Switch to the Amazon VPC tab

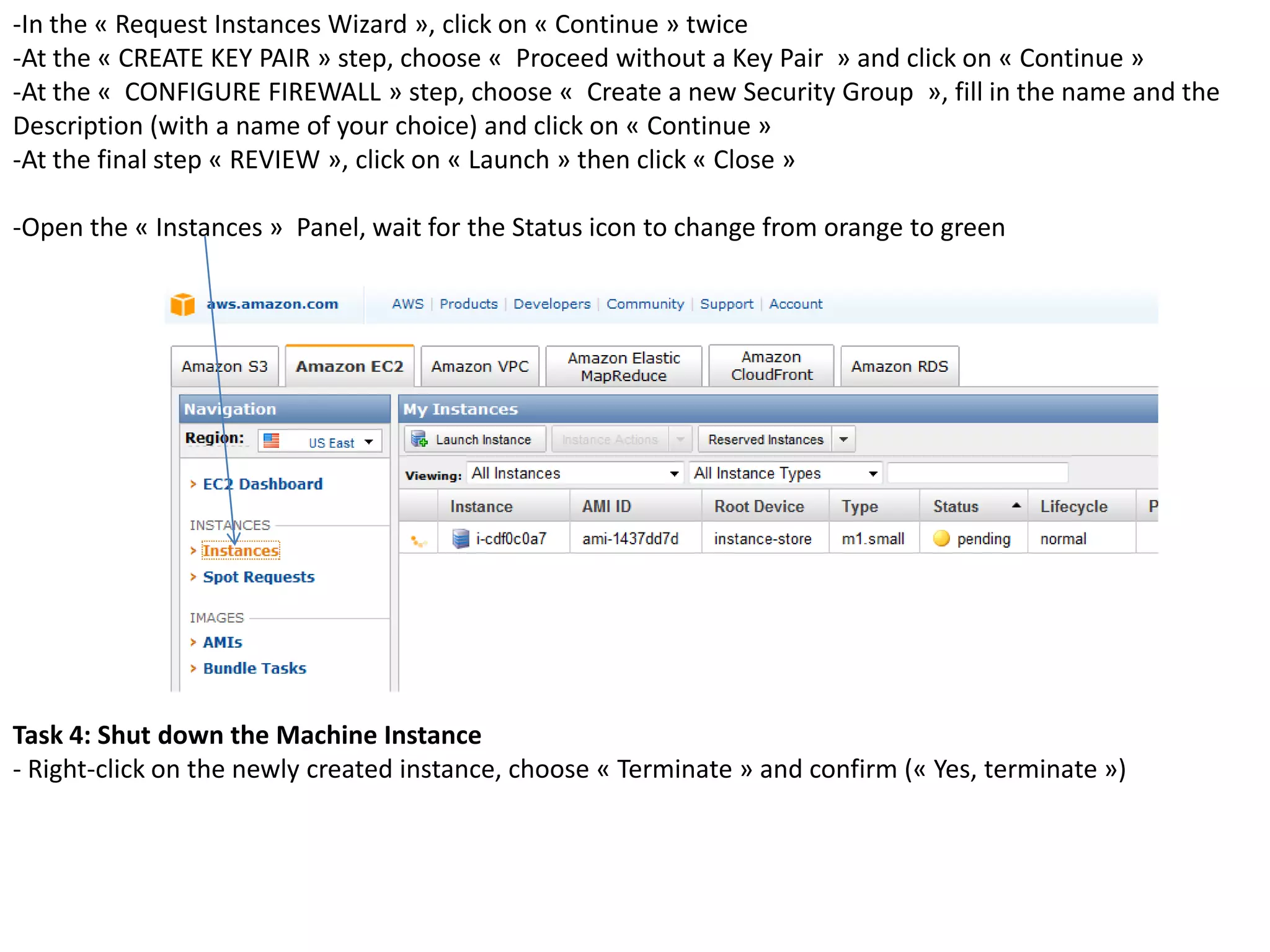(x=480, y=366)
